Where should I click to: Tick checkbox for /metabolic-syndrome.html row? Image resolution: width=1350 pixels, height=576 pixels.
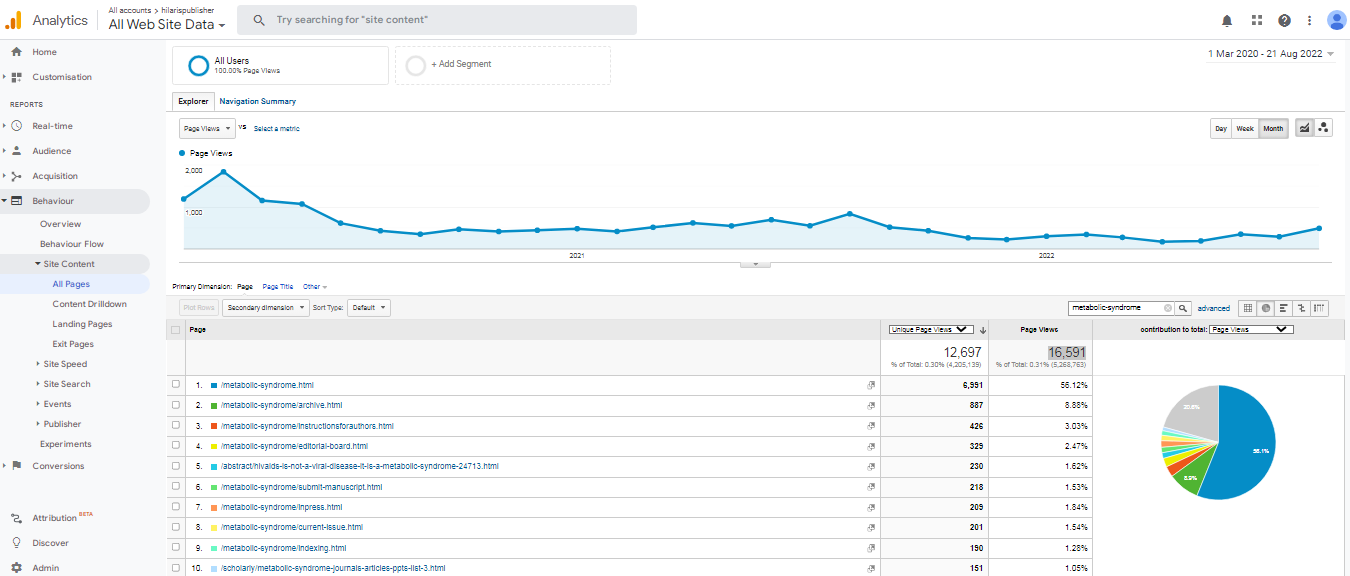[176, 385]
